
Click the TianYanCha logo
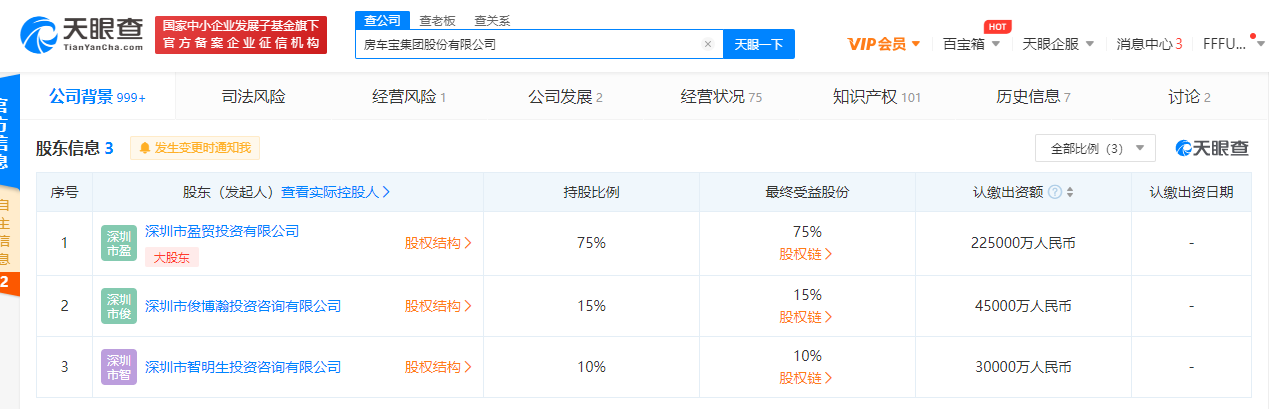tap(82, 36)
